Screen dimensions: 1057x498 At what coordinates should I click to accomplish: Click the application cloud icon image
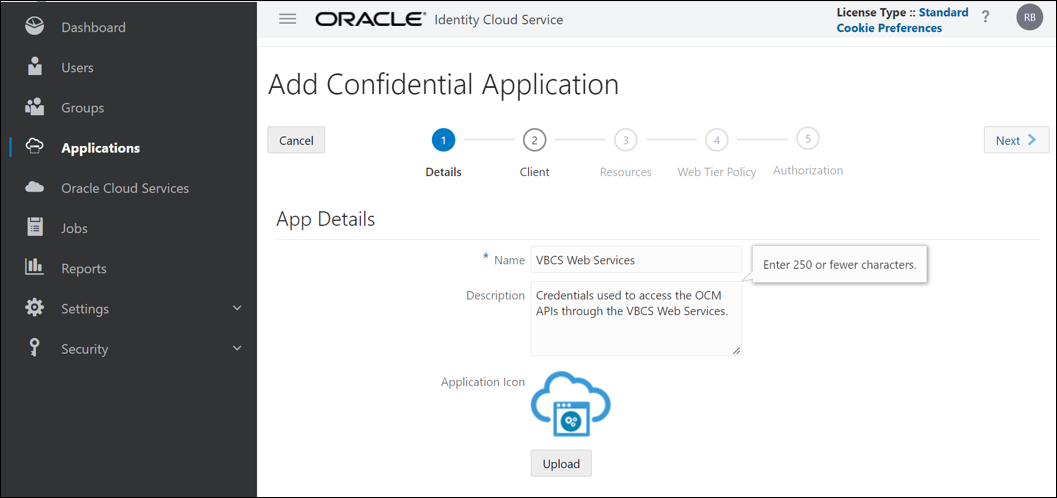(570, 403)
